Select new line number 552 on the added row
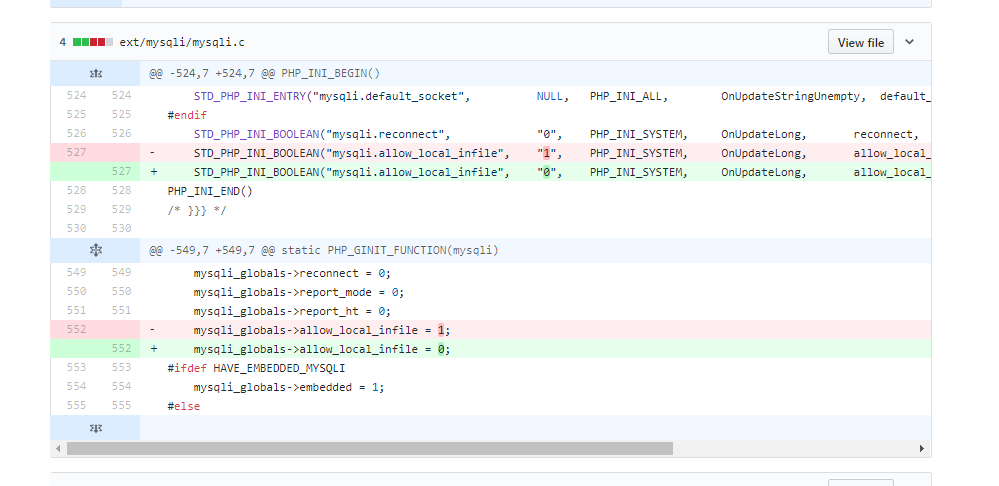This screenshot has width=999, height=486. point(121,348)
